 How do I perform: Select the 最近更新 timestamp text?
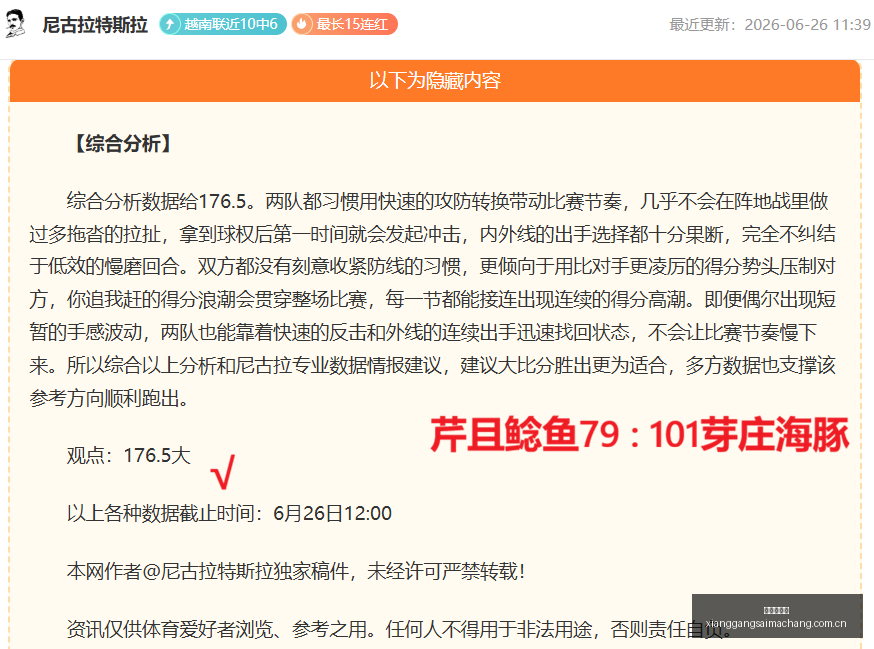point(770,25)
